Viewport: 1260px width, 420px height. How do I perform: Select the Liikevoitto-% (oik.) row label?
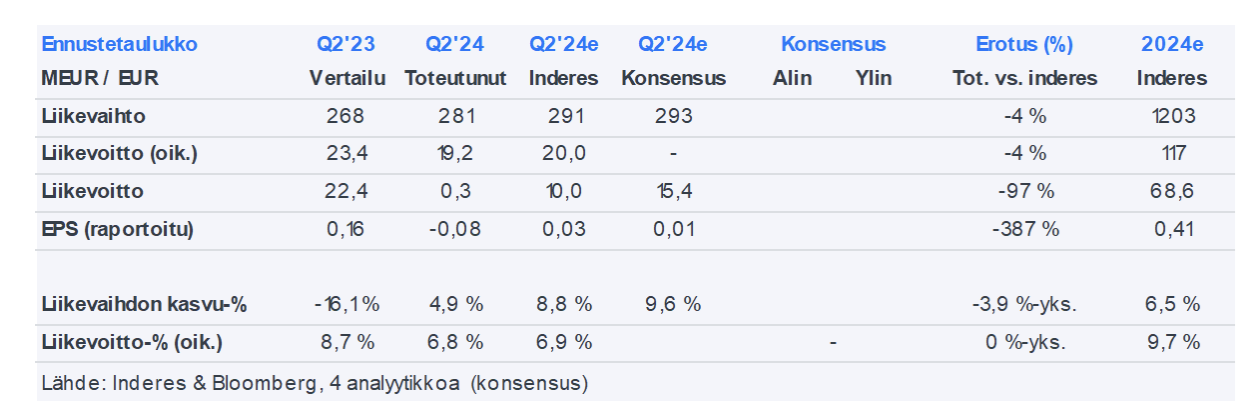[x=132, y=342]
